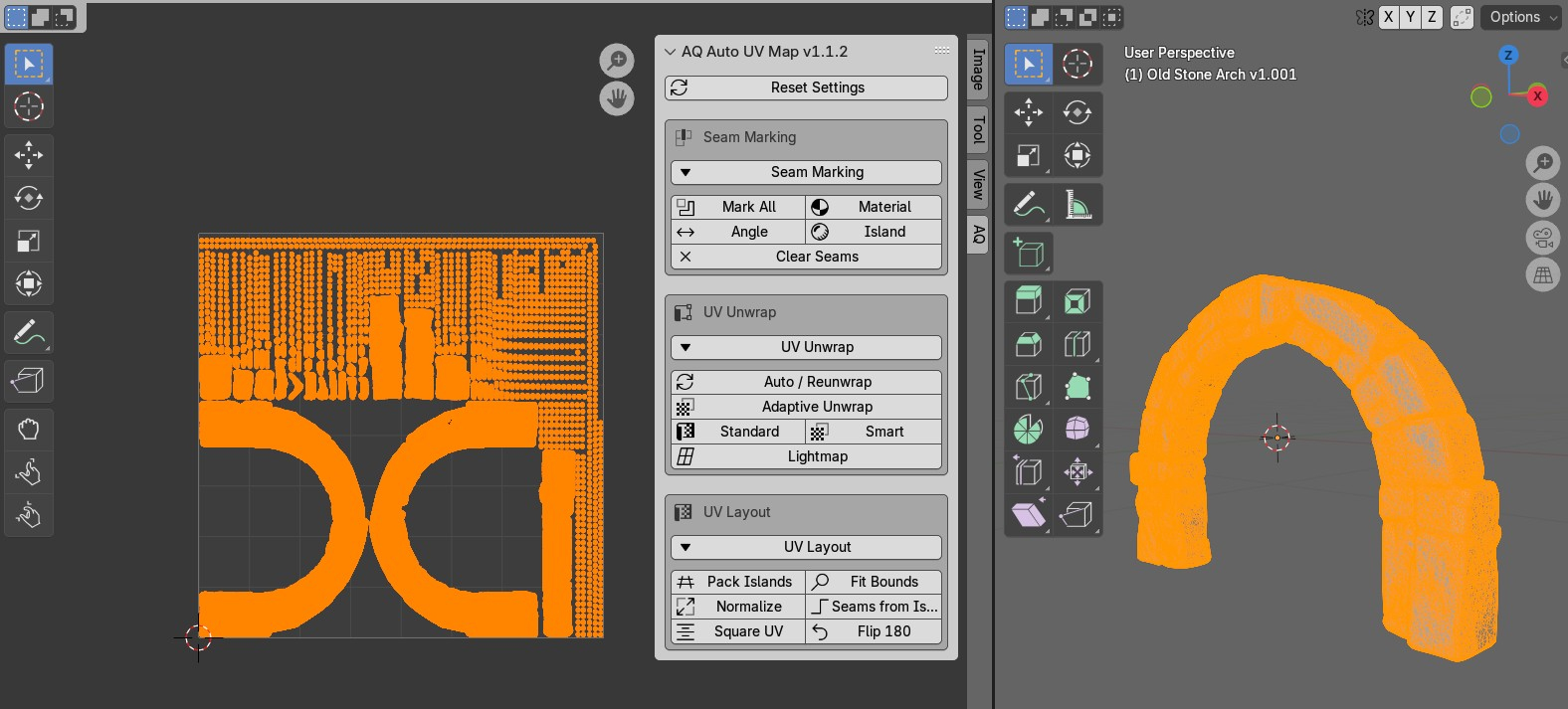Image resolution: width=1568 pixels, height=709 pixels.
Task: Open the UV Layout dropdown
Action: tap(806, 547)
